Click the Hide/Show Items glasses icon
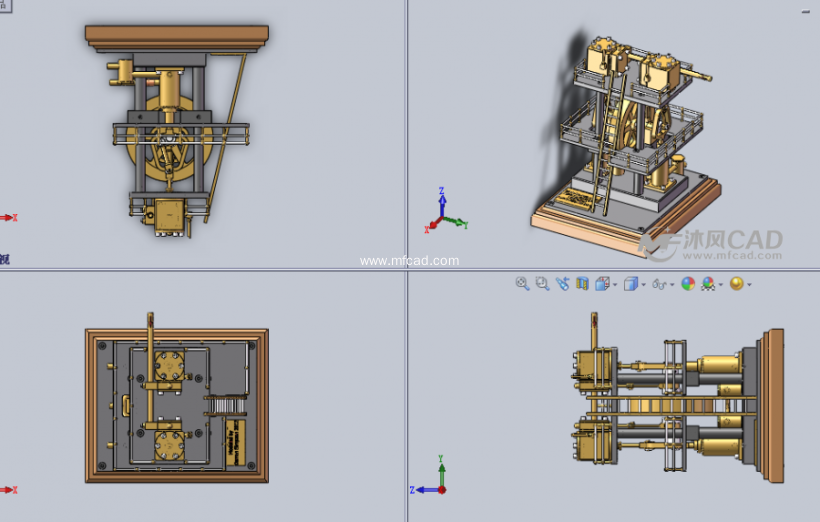 pos(660,284)
